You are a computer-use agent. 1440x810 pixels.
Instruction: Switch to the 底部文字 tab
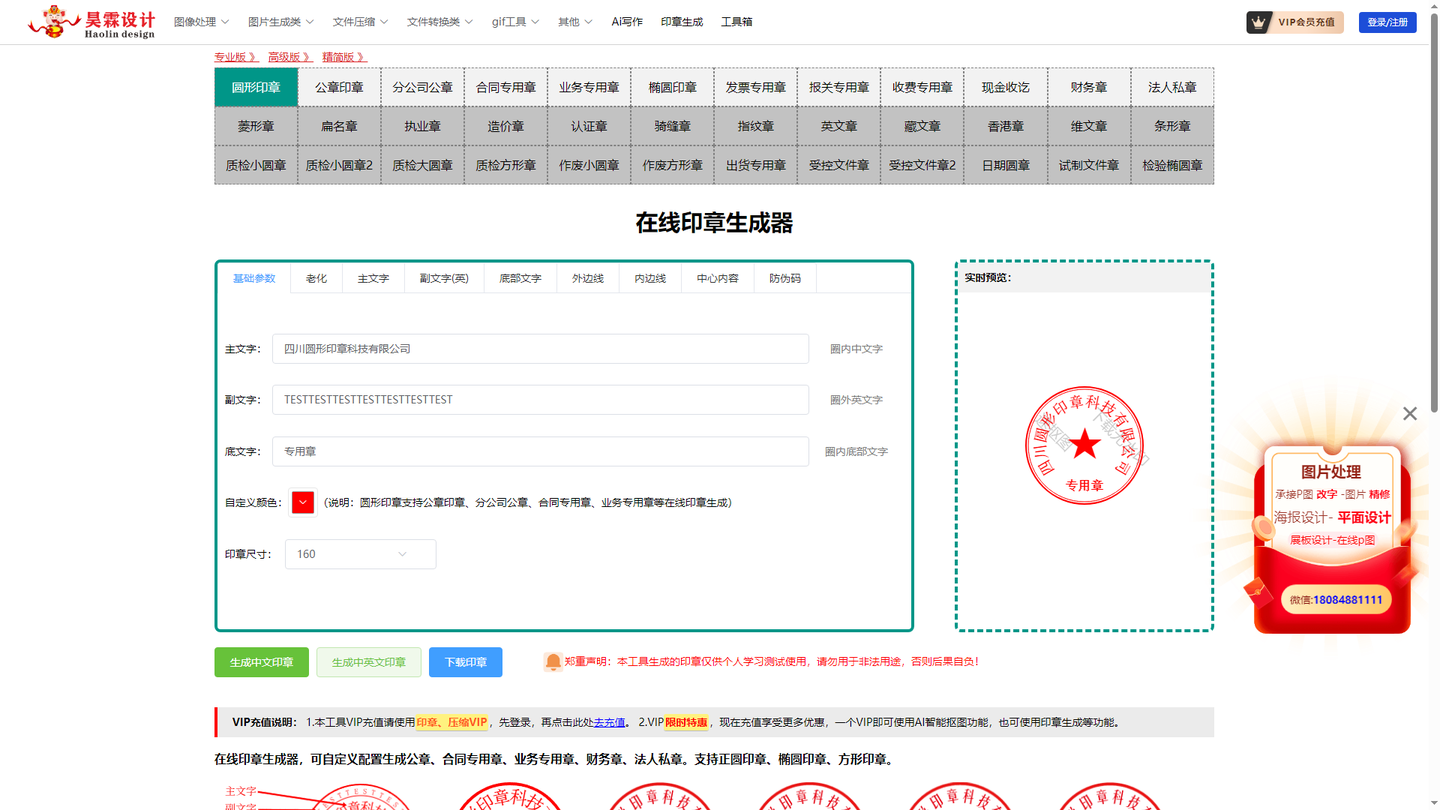[x=520, y=278]
